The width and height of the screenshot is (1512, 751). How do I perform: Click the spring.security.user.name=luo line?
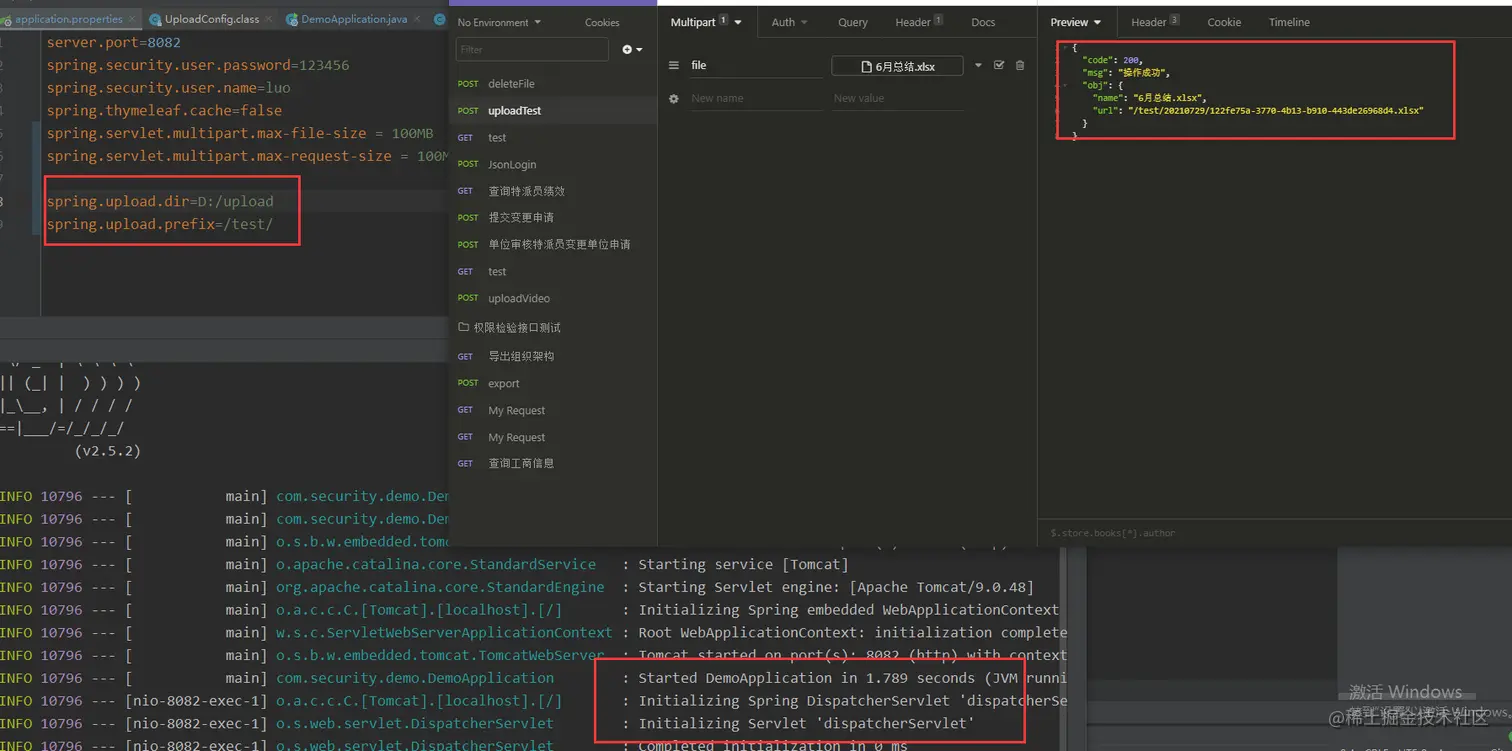click(x=169, y=88)
